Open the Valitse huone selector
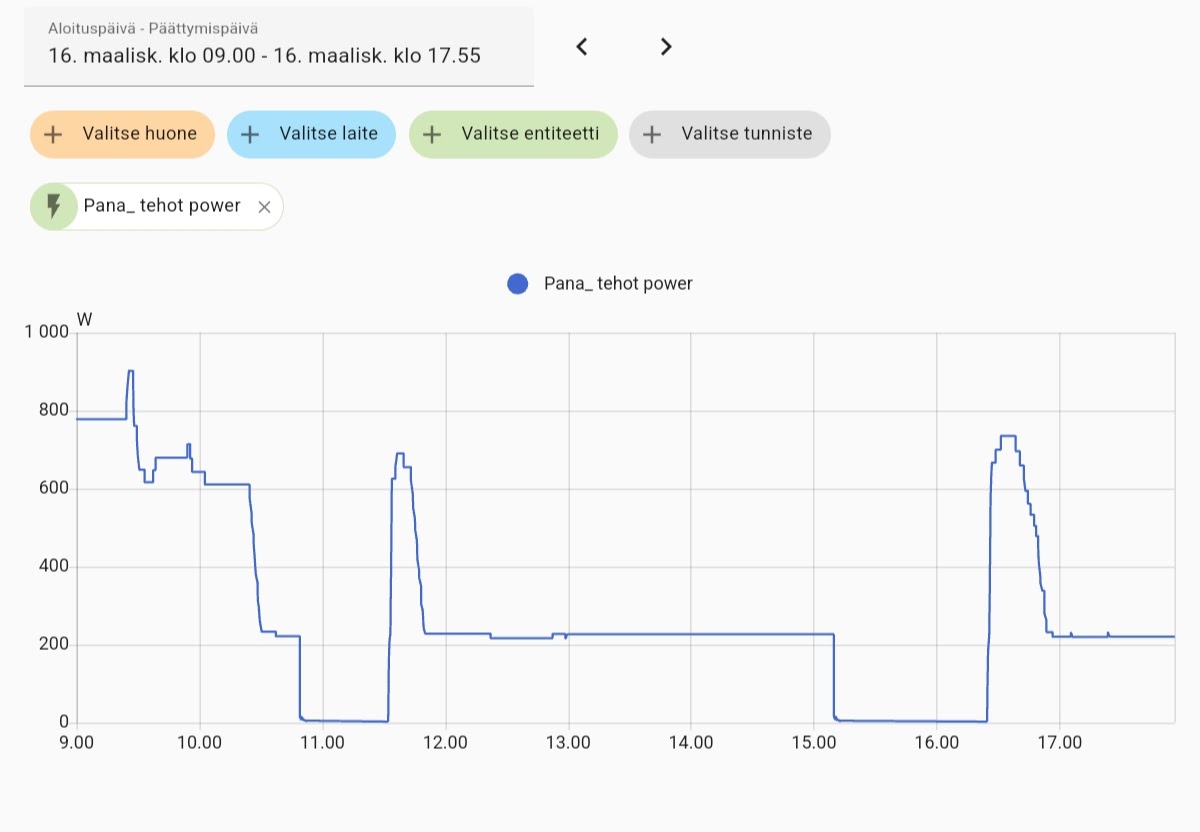 pyautogui.click(x=139, y=134)
